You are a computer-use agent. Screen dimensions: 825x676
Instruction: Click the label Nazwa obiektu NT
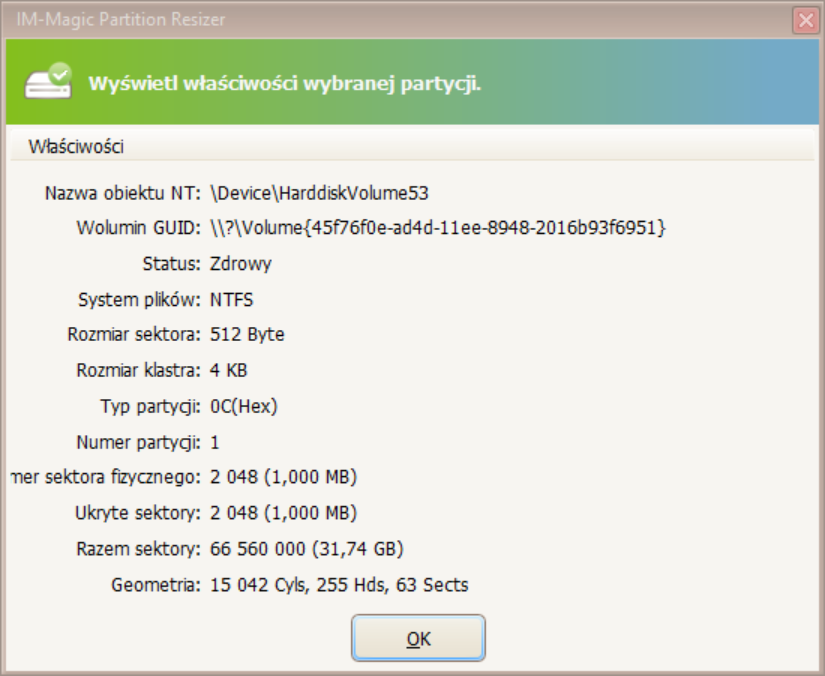click(x=123, y=193)
